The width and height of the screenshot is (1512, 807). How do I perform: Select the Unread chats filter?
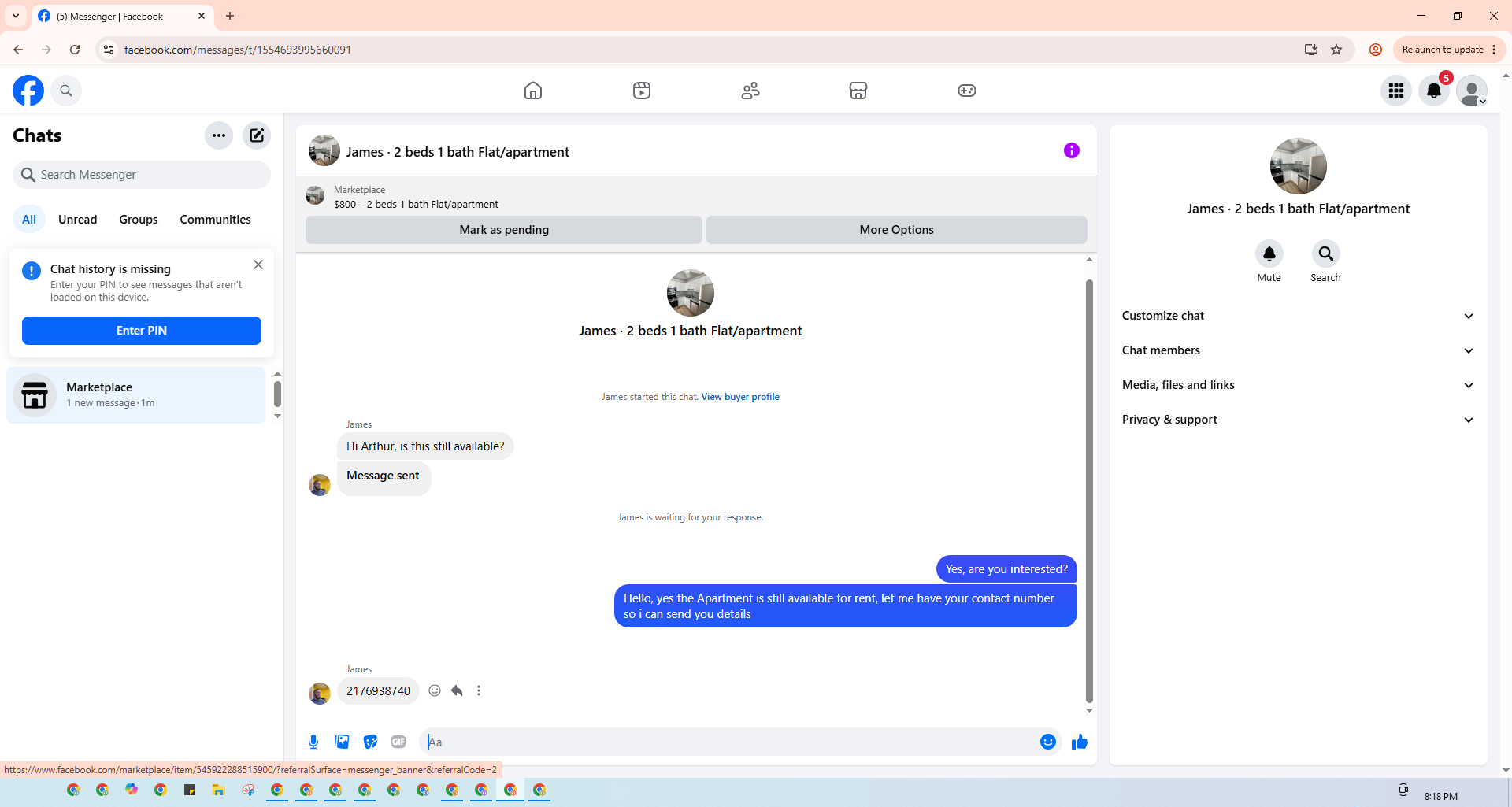[78, 220]
